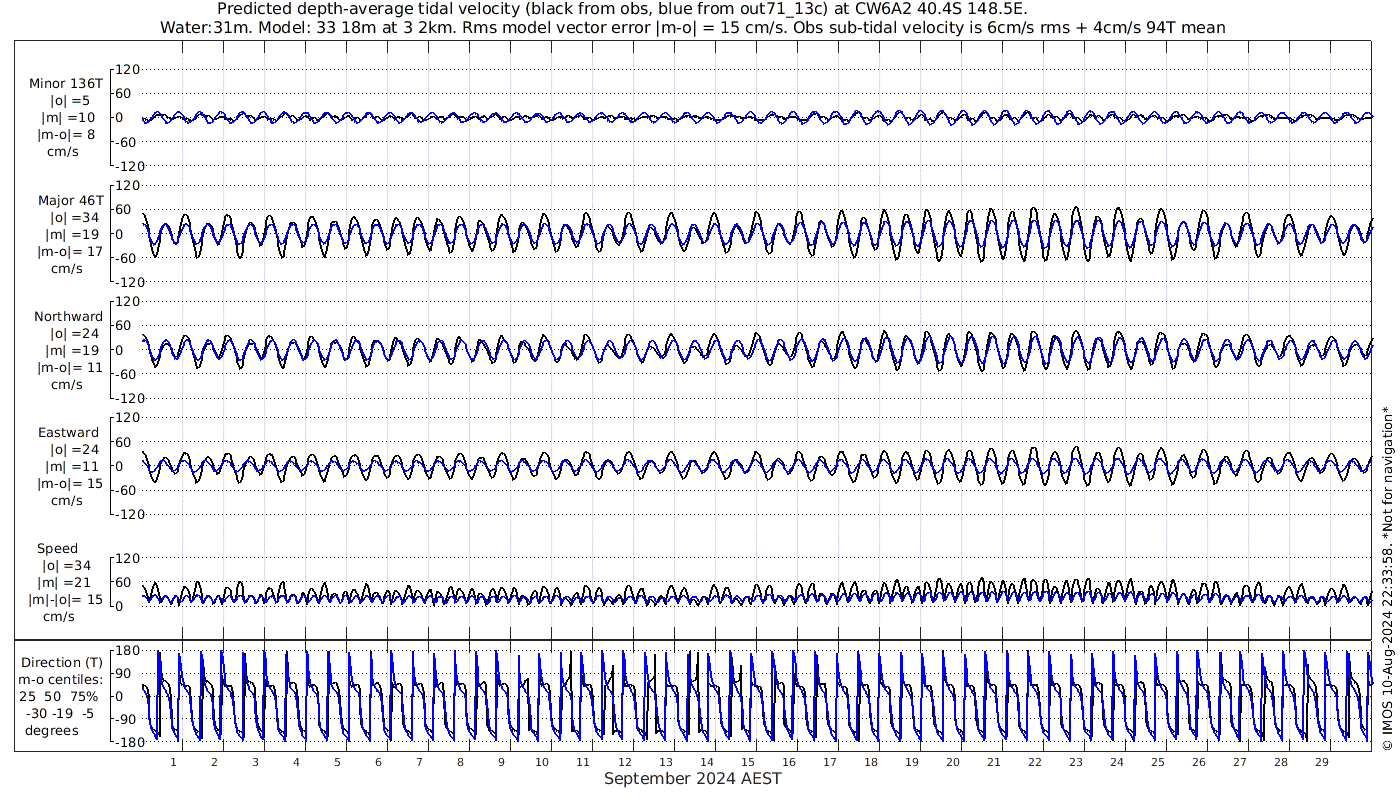1400x800 pixels.
Task: Click the '-90' tick on the Direction axis
Action: 126,720
